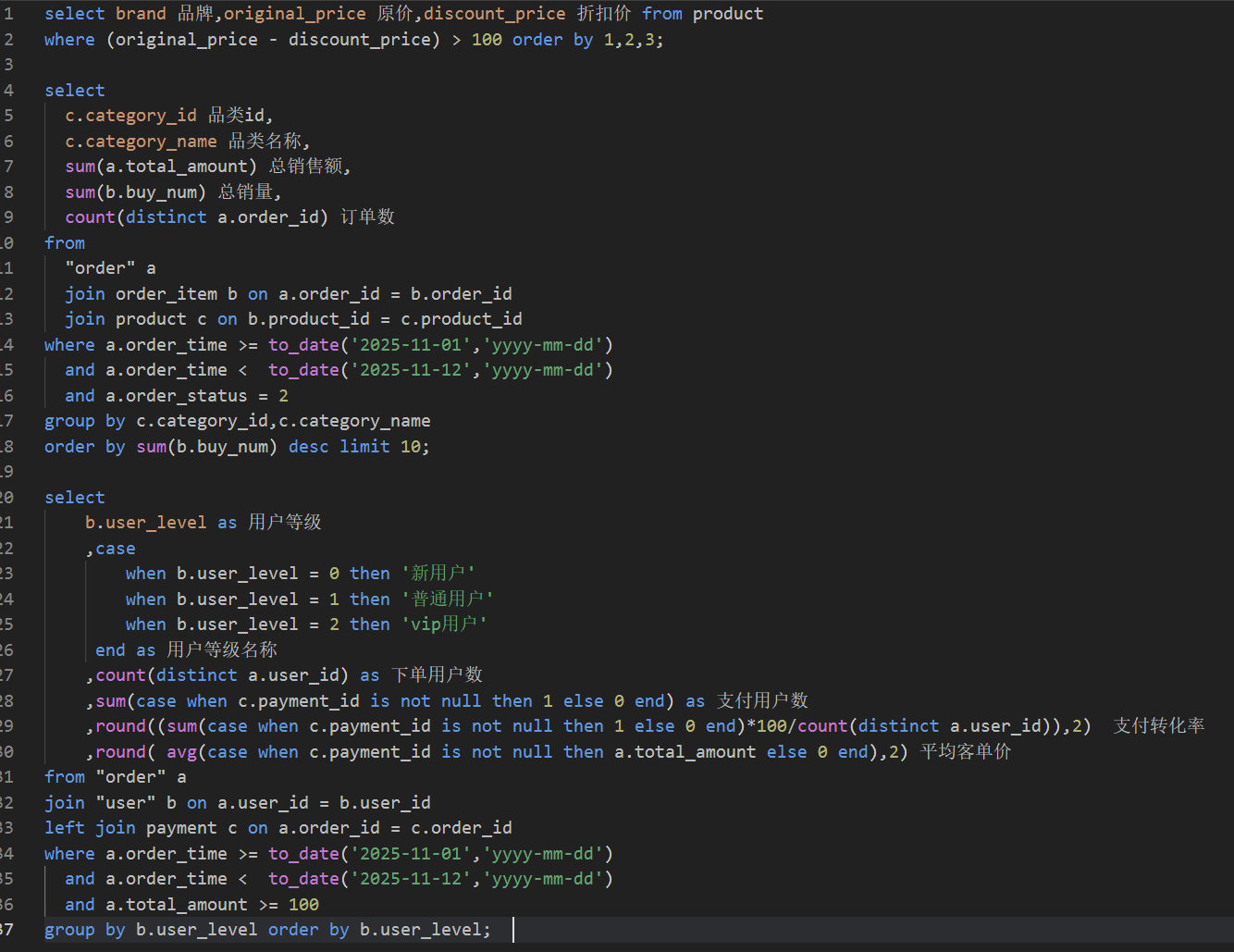Image resolution: width=1234 pixels, height=952 pixels.
Task: Click the 用户等级 alias after b.user_level
Action: click(x=285, y=523)
